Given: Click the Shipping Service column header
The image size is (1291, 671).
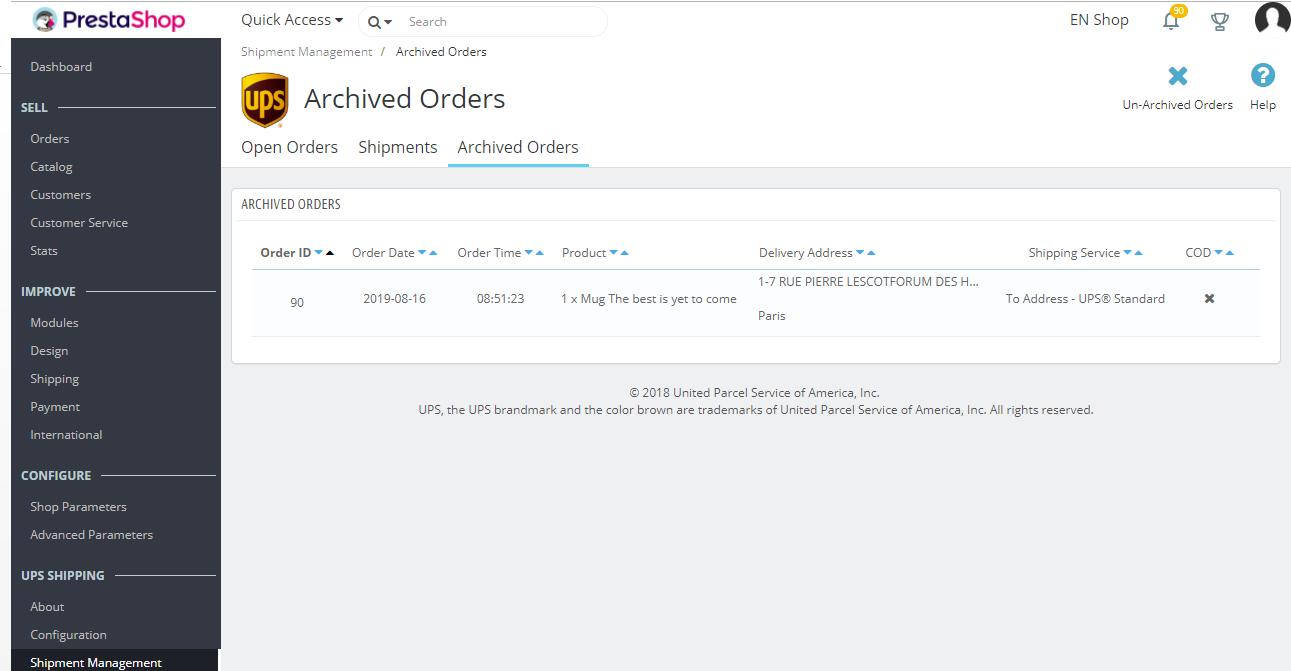Looking at the screenshot, I should tap(1074, 253).
